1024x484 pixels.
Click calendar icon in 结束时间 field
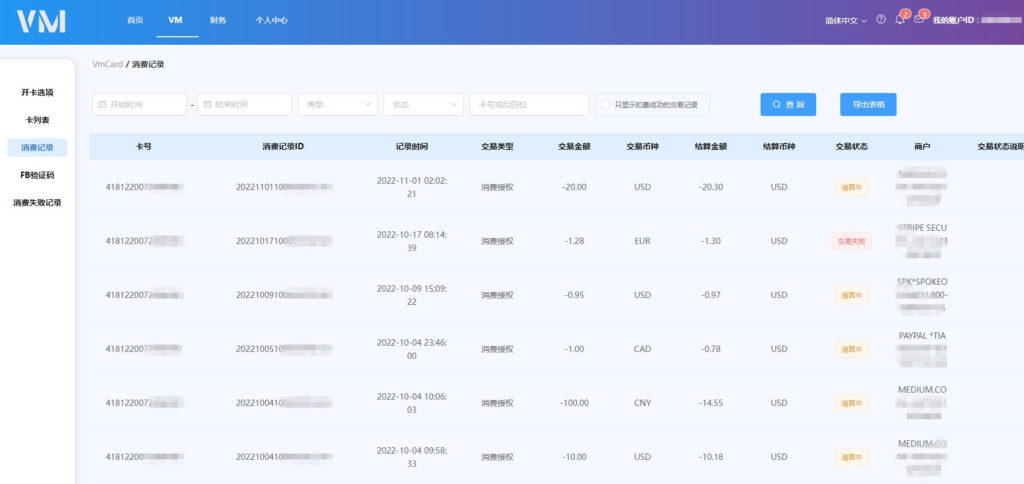tap(207, 105)
